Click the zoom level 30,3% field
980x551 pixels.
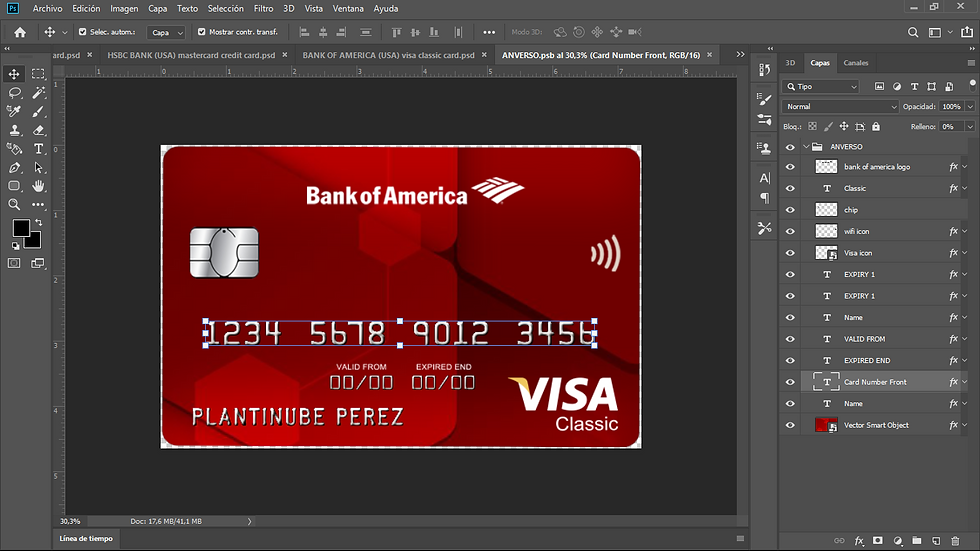pyautogui.click(x=71, y=521)
